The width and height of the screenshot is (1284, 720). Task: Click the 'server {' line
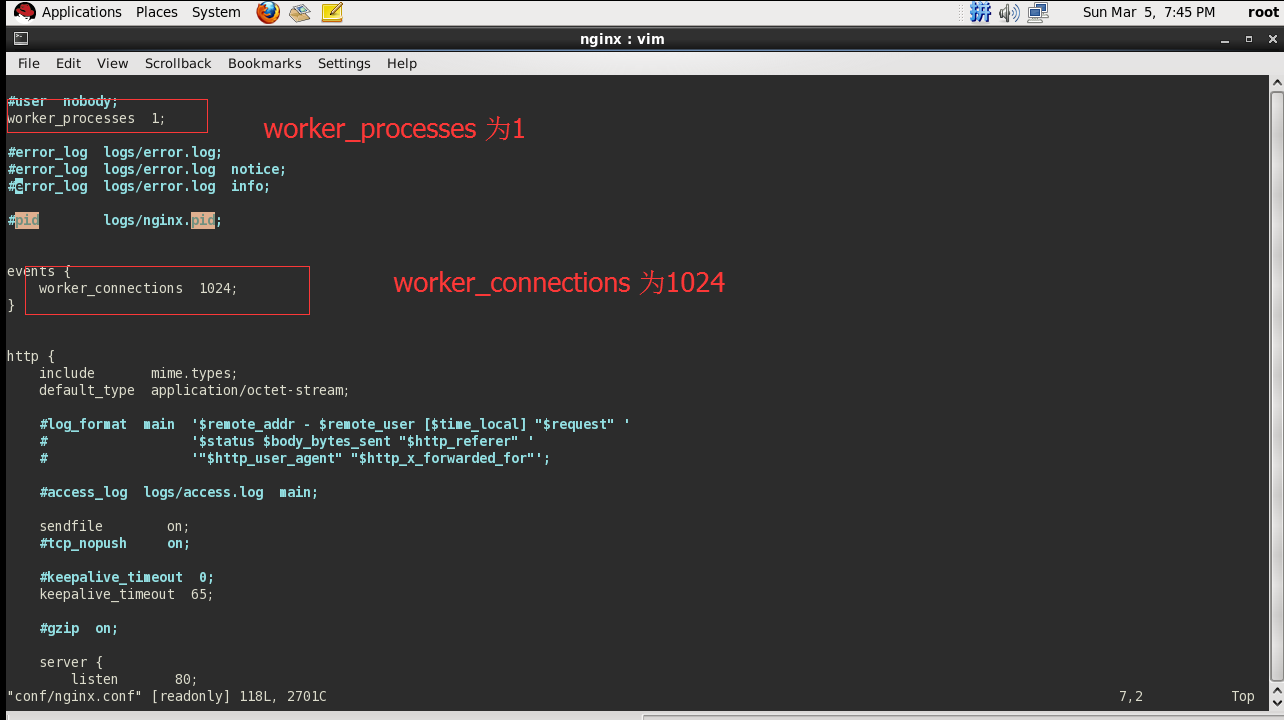[71, 662]
